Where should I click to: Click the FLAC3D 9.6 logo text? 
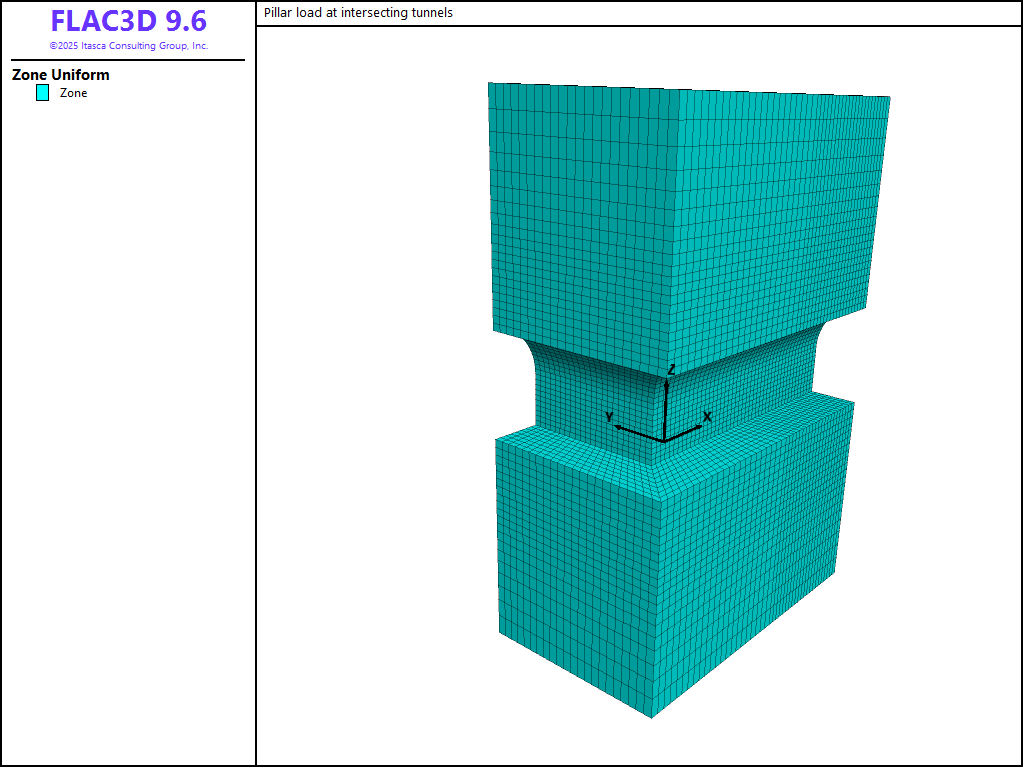(128, 22)
